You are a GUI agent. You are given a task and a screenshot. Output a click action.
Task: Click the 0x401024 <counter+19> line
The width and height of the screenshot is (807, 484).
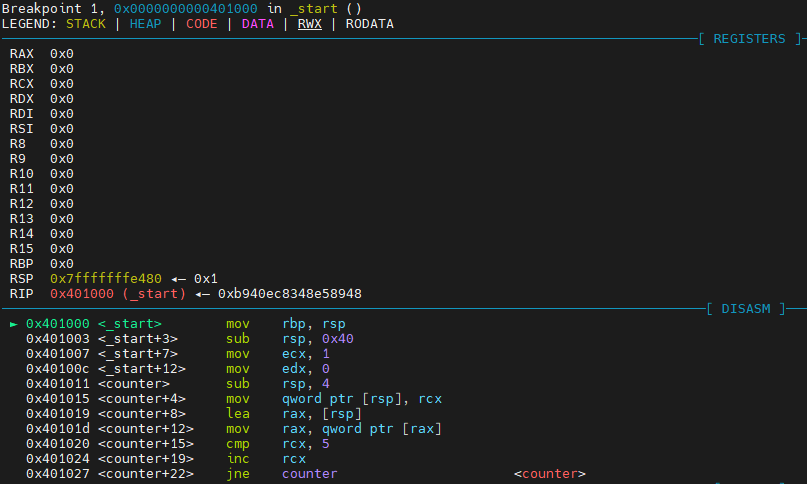coord(110,458)
